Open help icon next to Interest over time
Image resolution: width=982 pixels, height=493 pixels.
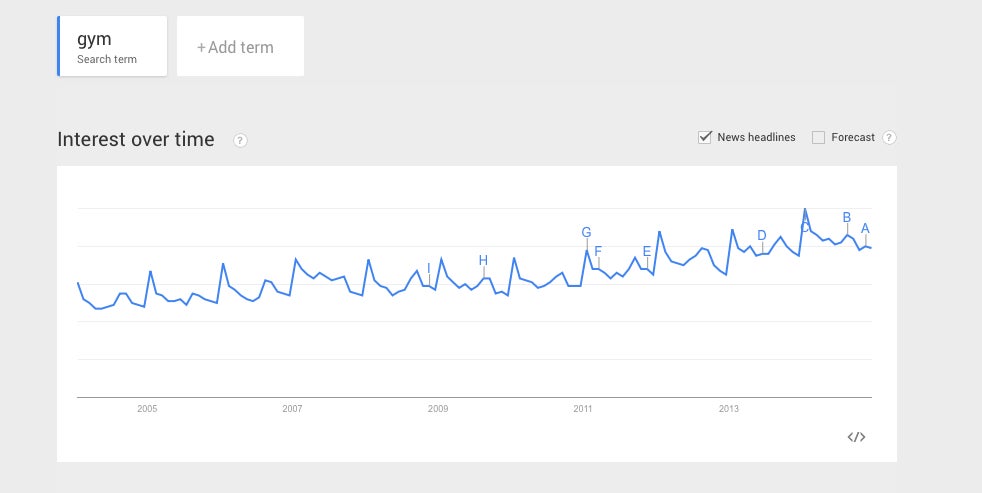point(240,140)
